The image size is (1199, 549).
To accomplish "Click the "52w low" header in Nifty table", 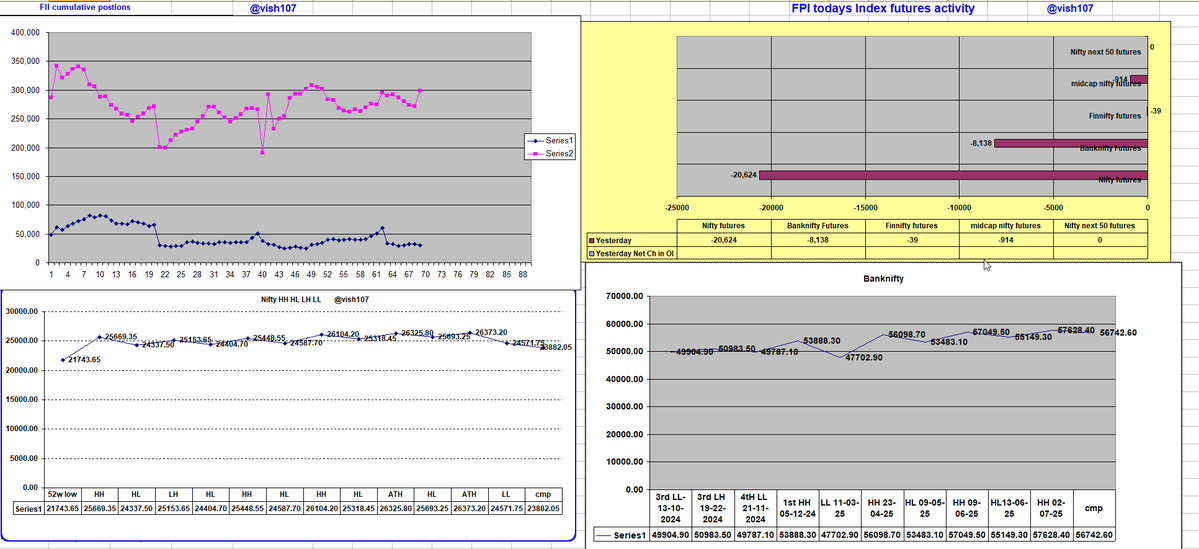I will 63,494.
